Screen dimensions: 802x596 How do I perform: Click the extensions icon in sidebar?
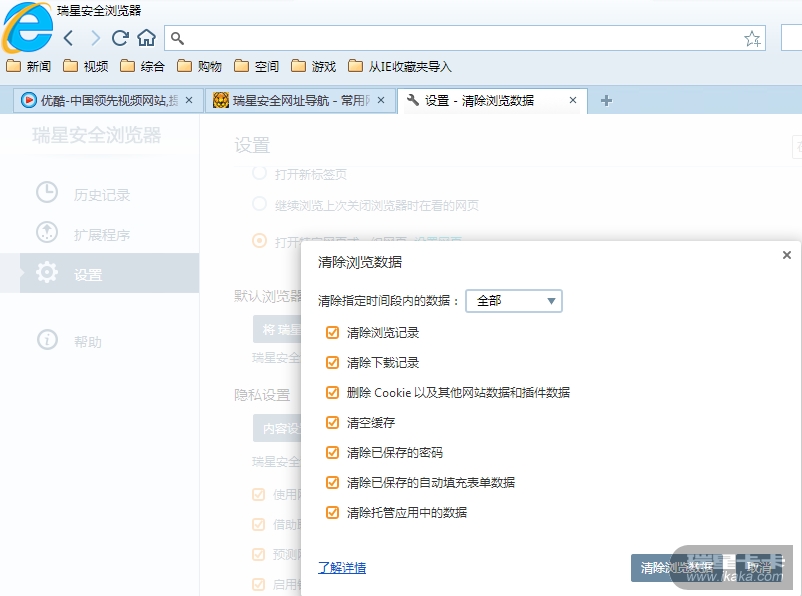point(47,232)
